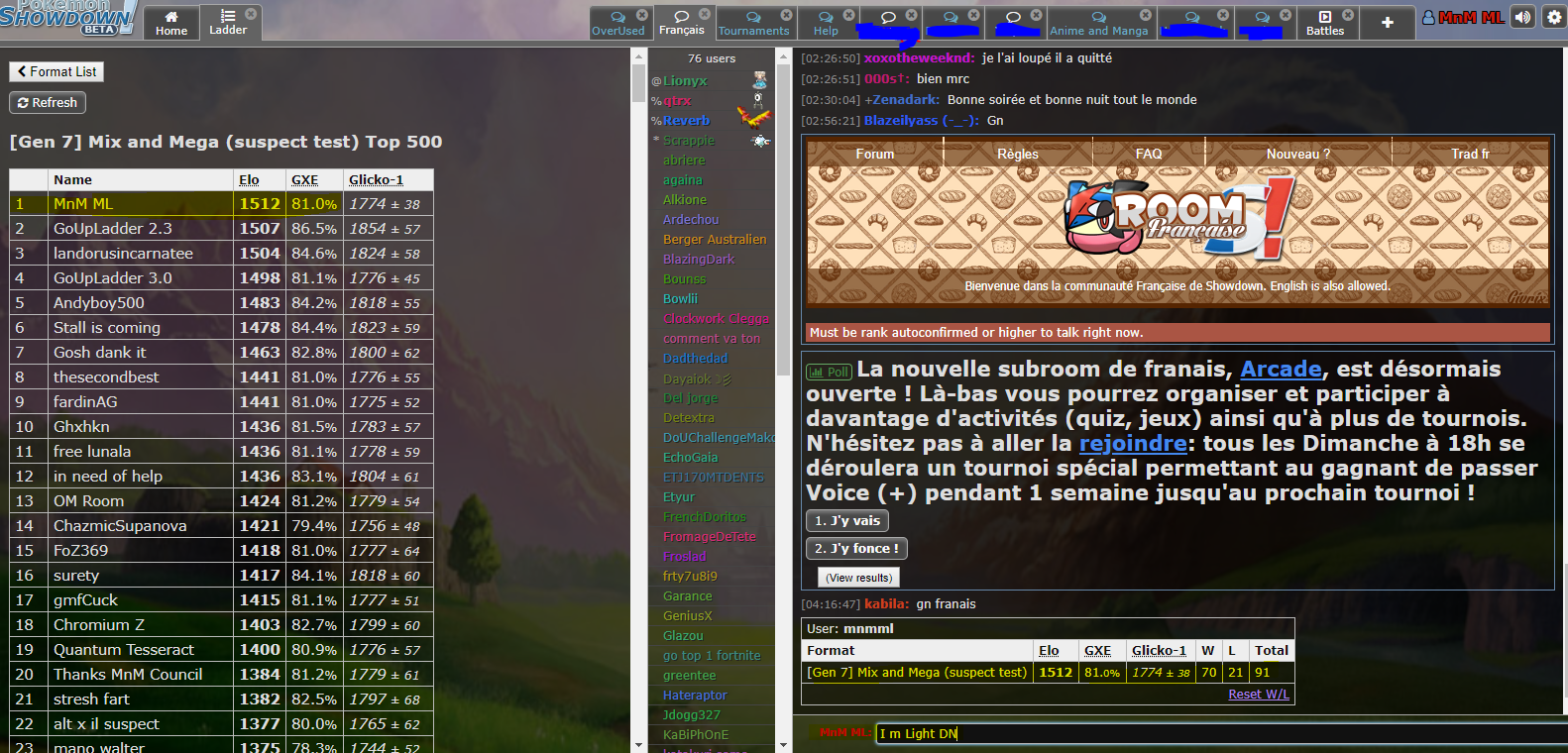The width and height of the screenshot is (1568, 753).
Task: Click the GXE header in the ladder table
Action: point(305,179)
